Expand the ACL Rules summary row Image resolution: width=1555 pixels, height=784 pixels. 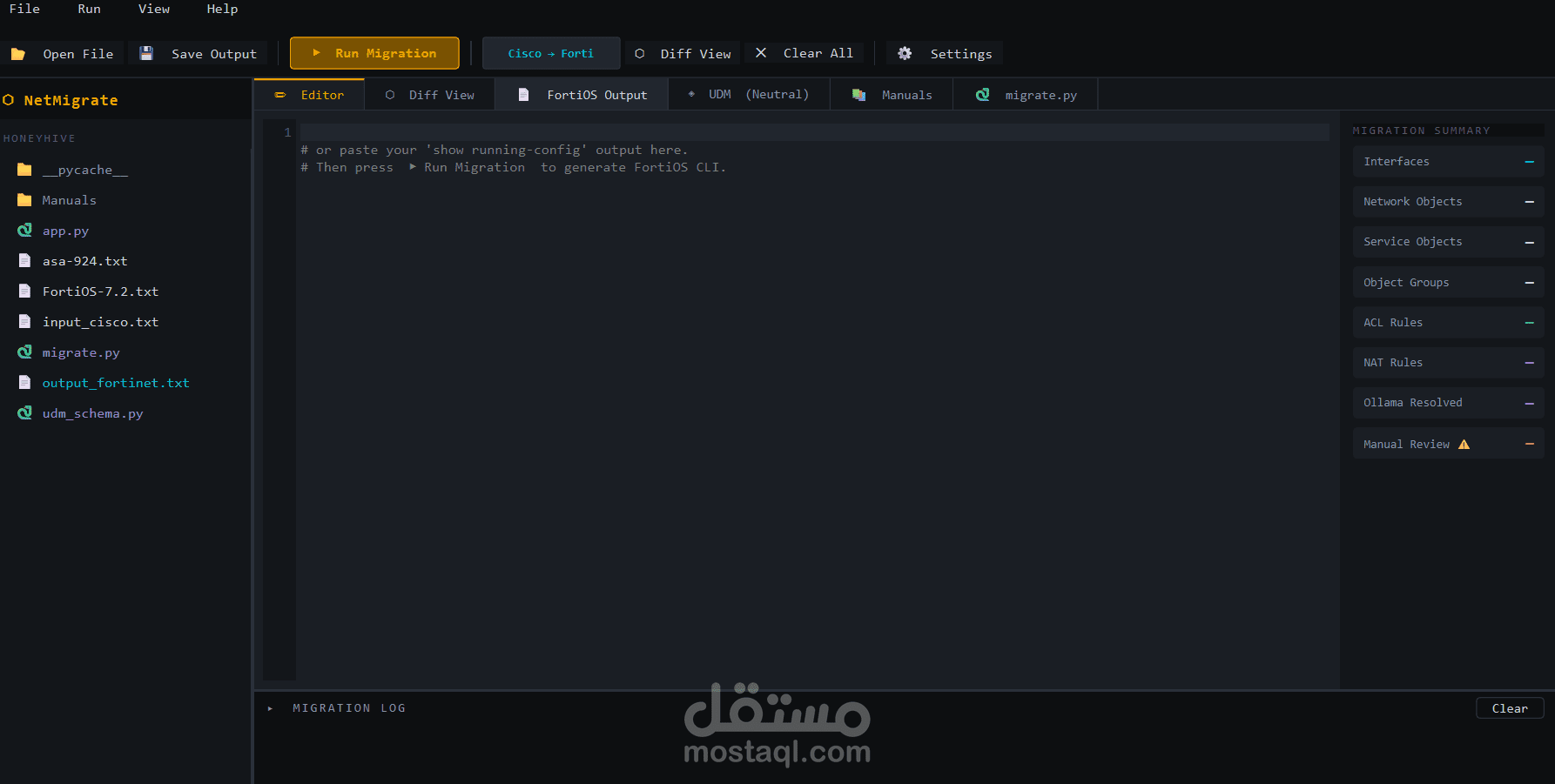tap(1448, 323)
